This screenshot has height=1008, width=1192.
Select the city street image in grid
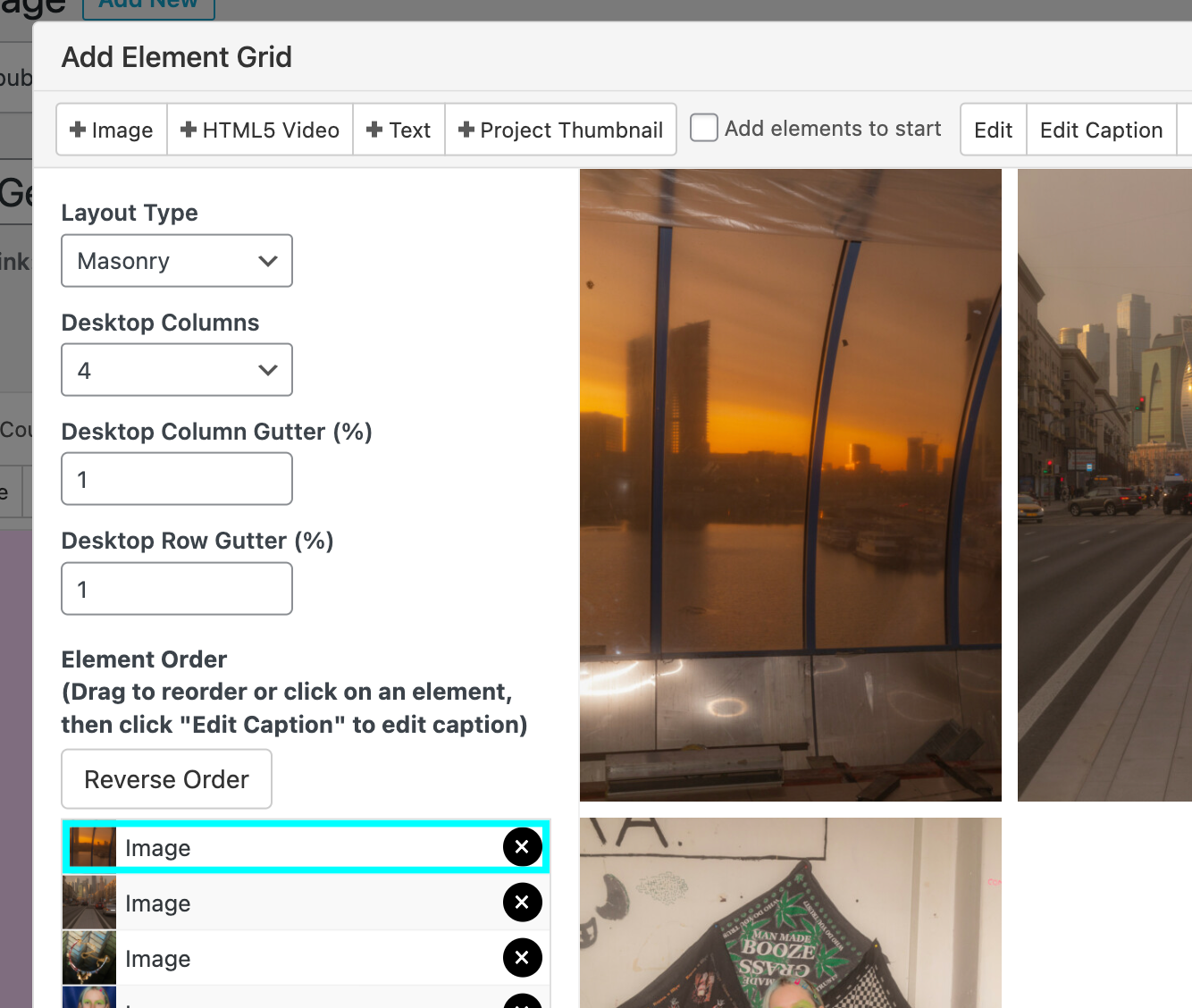pos(1104,484)
